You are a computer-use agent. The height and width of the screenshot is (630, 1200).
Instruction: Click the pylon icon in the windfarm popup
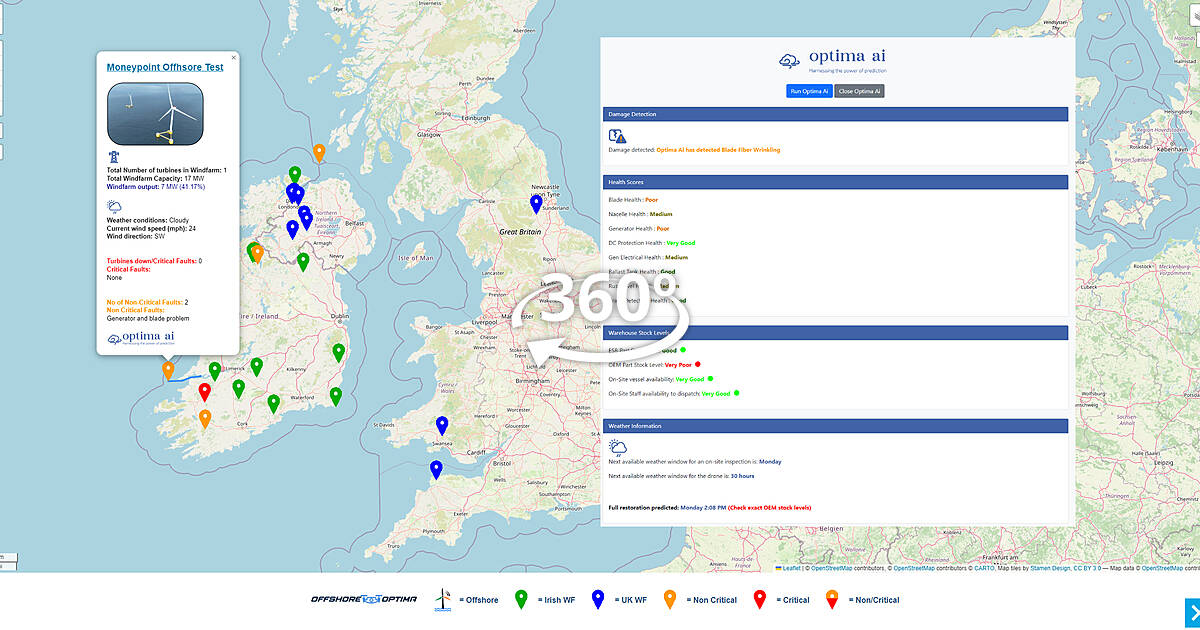click(114, 158)
